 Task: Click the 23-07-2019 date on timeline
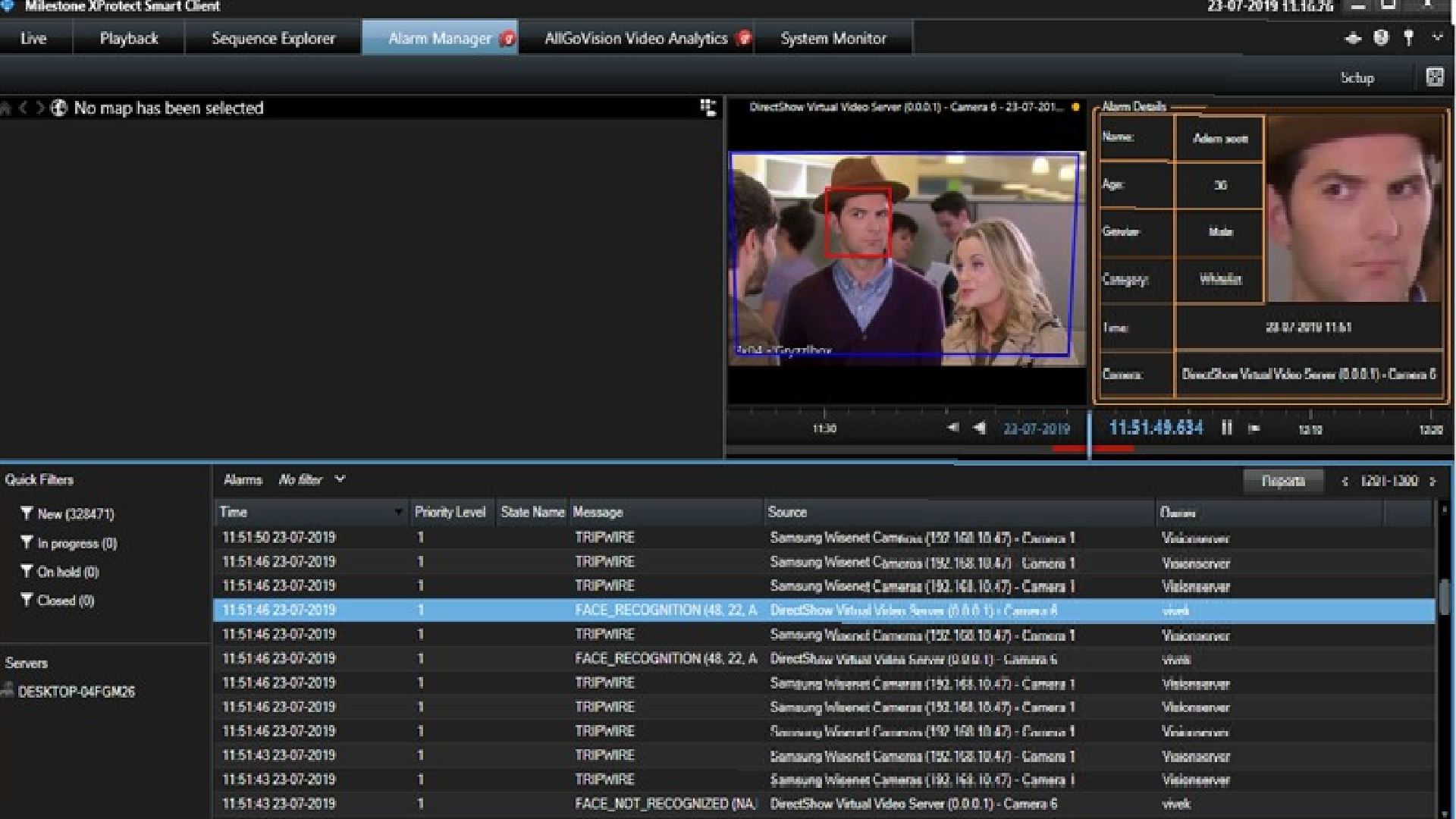1037,428
